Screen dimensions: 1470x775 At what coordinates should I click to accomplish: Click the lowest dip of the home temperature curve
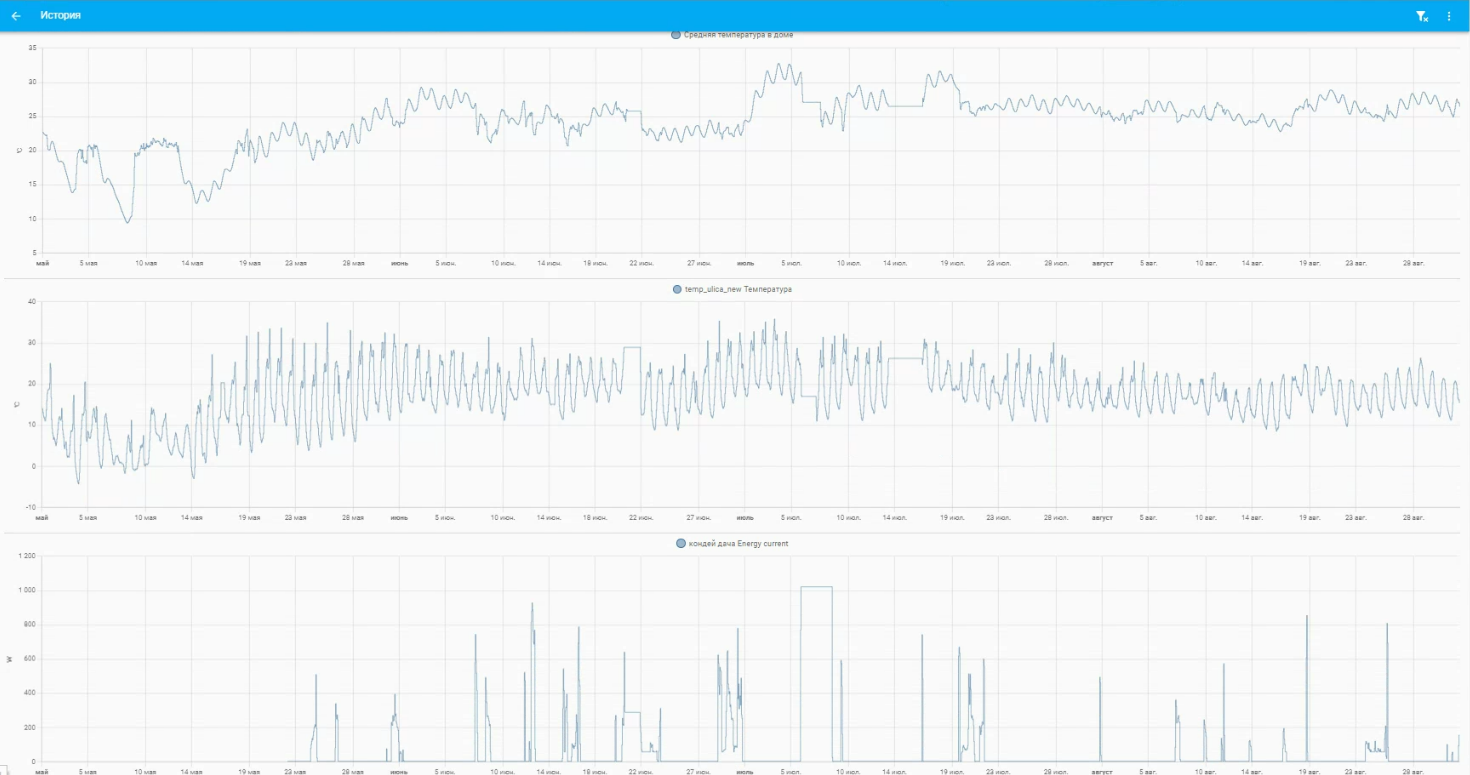coord(127,221)
